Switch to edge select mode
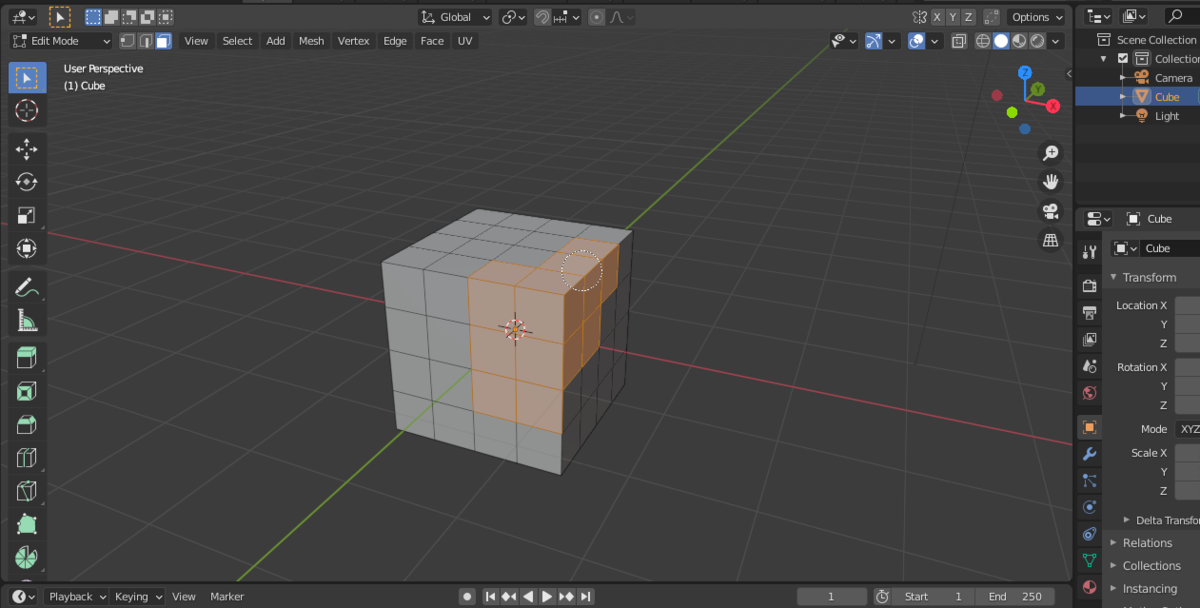Viewport: 1200px width, 608px height. point(145,41)
